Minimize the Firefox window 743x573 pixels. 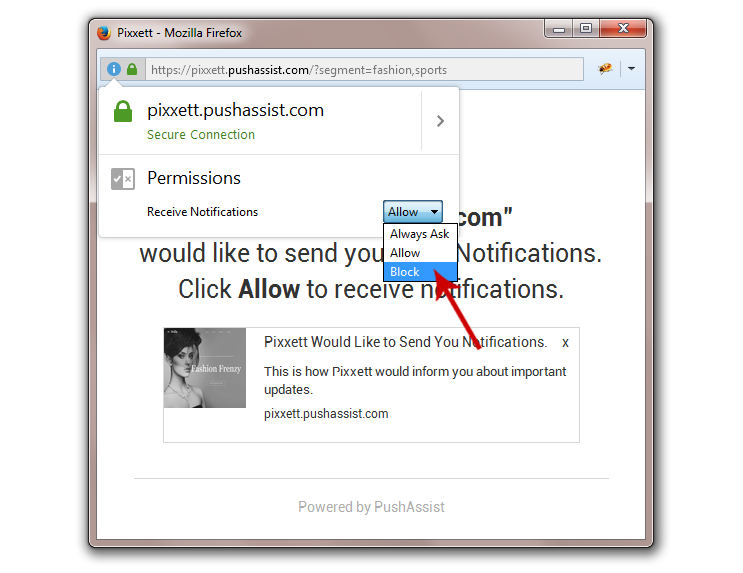[559, 28]
